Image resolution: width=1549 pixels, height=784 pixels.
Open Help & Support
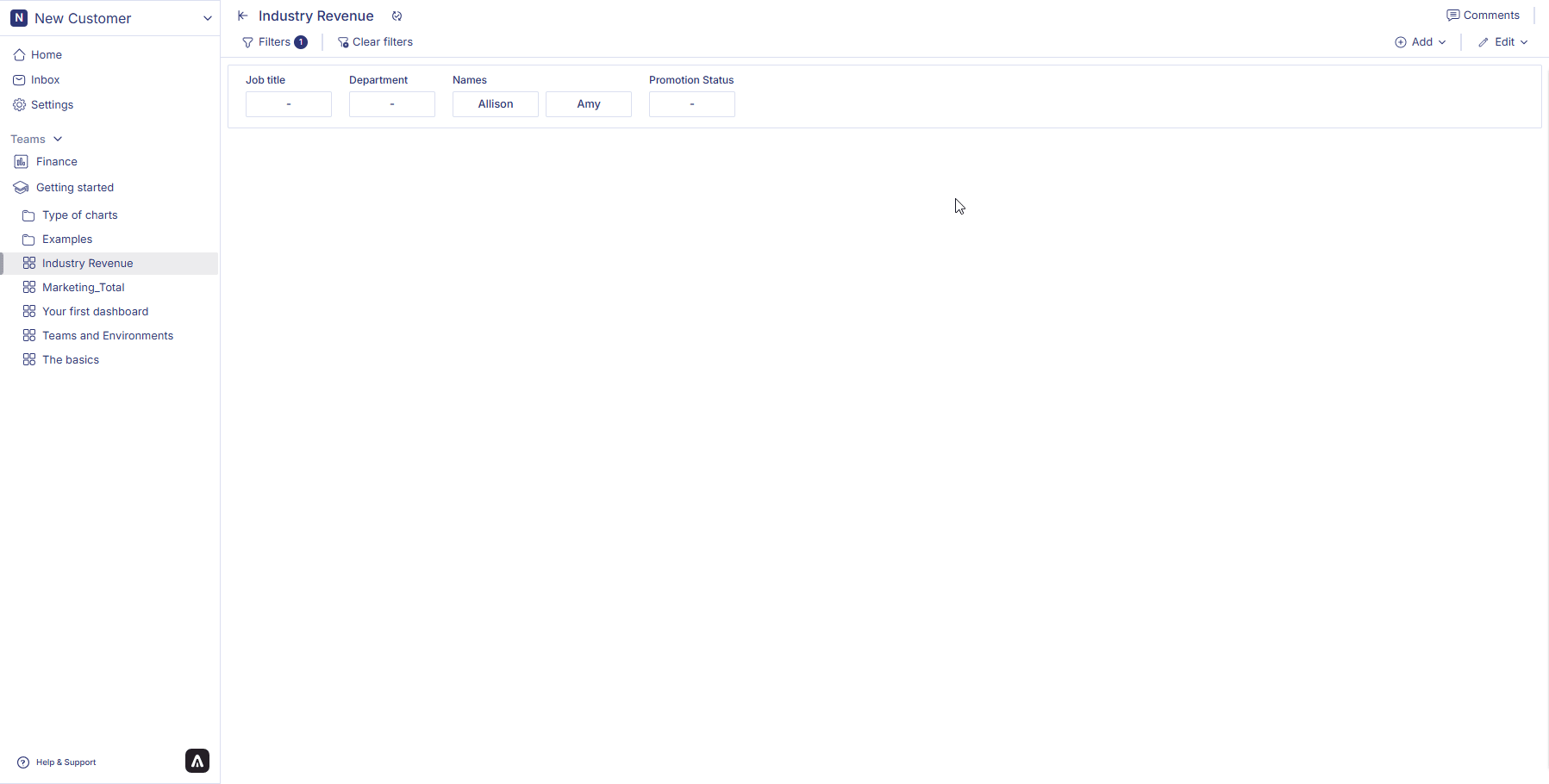click(57, 762)
